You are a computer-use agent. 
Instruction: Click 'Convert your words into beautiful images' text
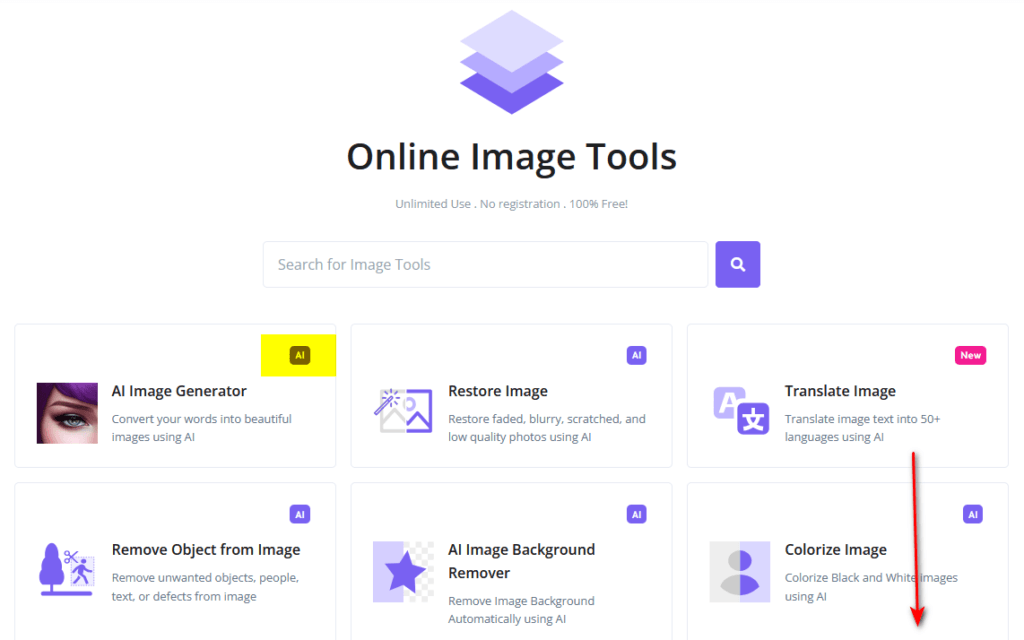202,428
